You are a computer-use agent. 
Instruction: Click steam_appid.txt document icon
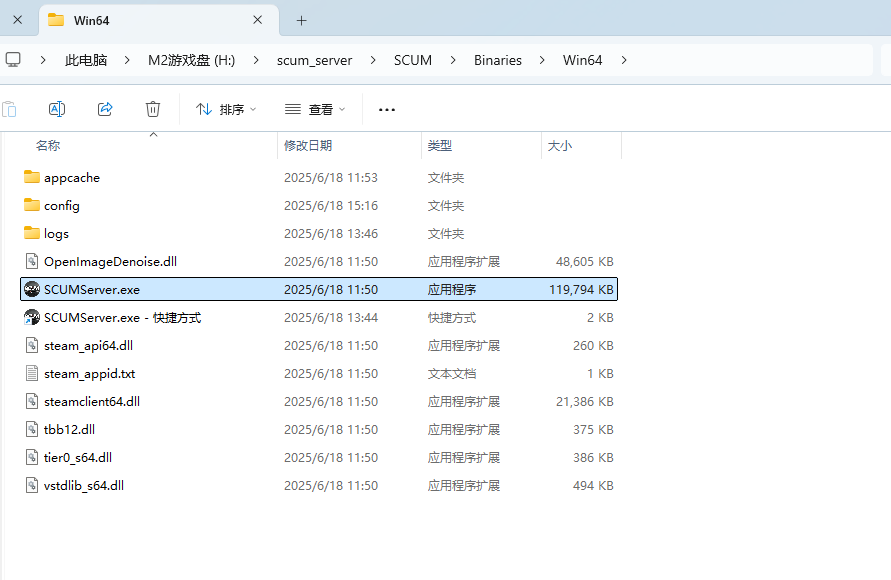(x=32, y=373)
